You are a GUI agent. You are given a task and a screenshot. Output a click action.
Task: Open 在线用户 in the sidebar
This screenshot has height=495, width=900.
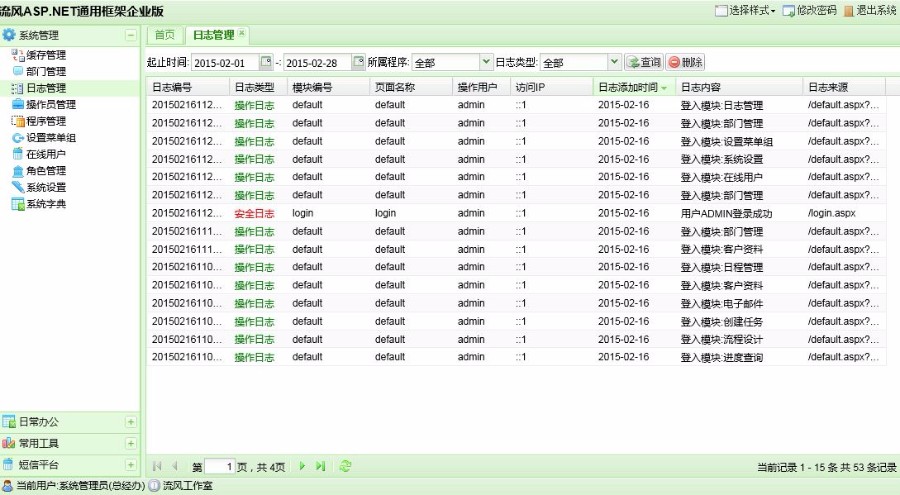[x=46, y=154]
